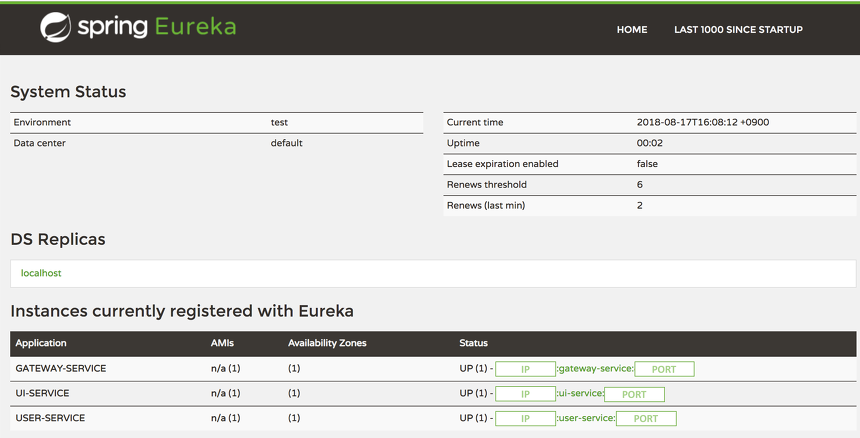Viewport: 860px width, 438px height.
Task: Click the IP box in UI-SERVICE row
Action: point(525,394)
